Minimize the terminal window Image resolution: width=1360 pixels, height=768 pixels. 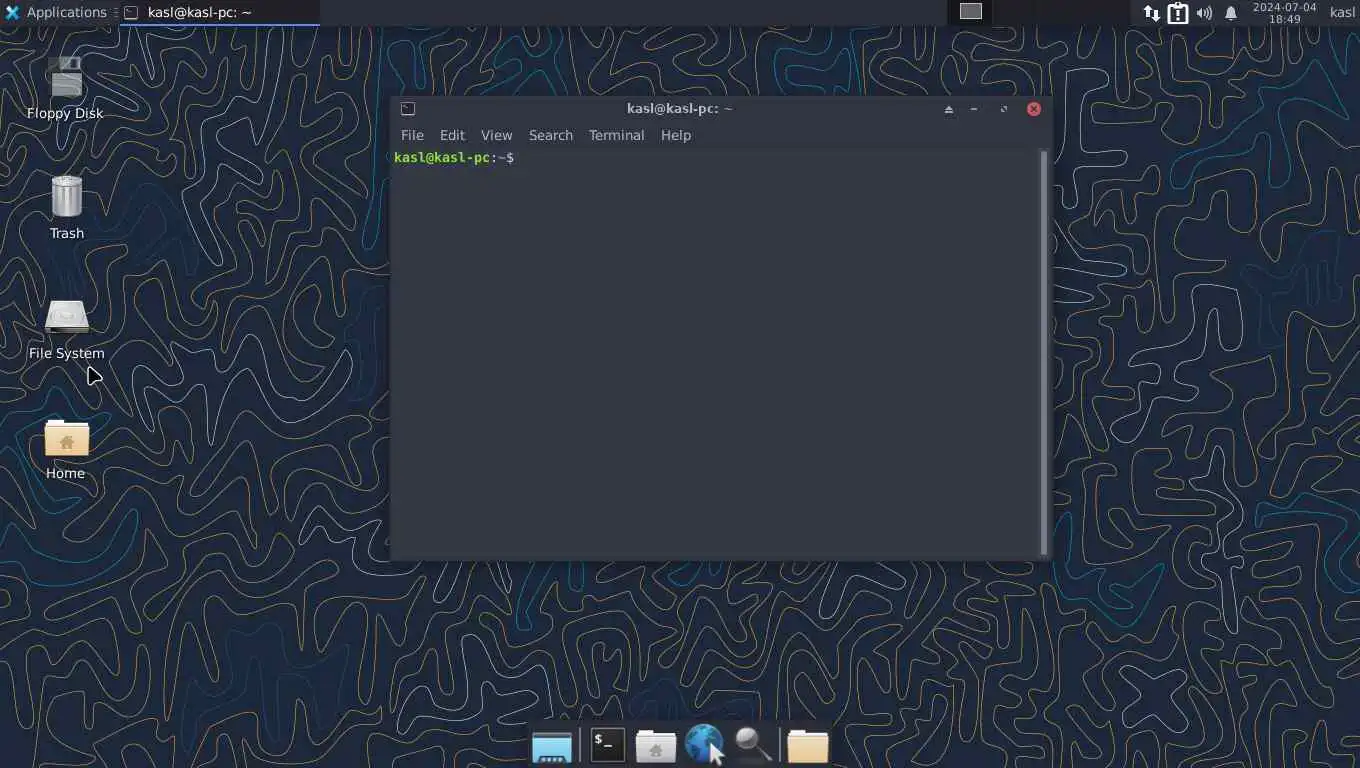[974, 109]
